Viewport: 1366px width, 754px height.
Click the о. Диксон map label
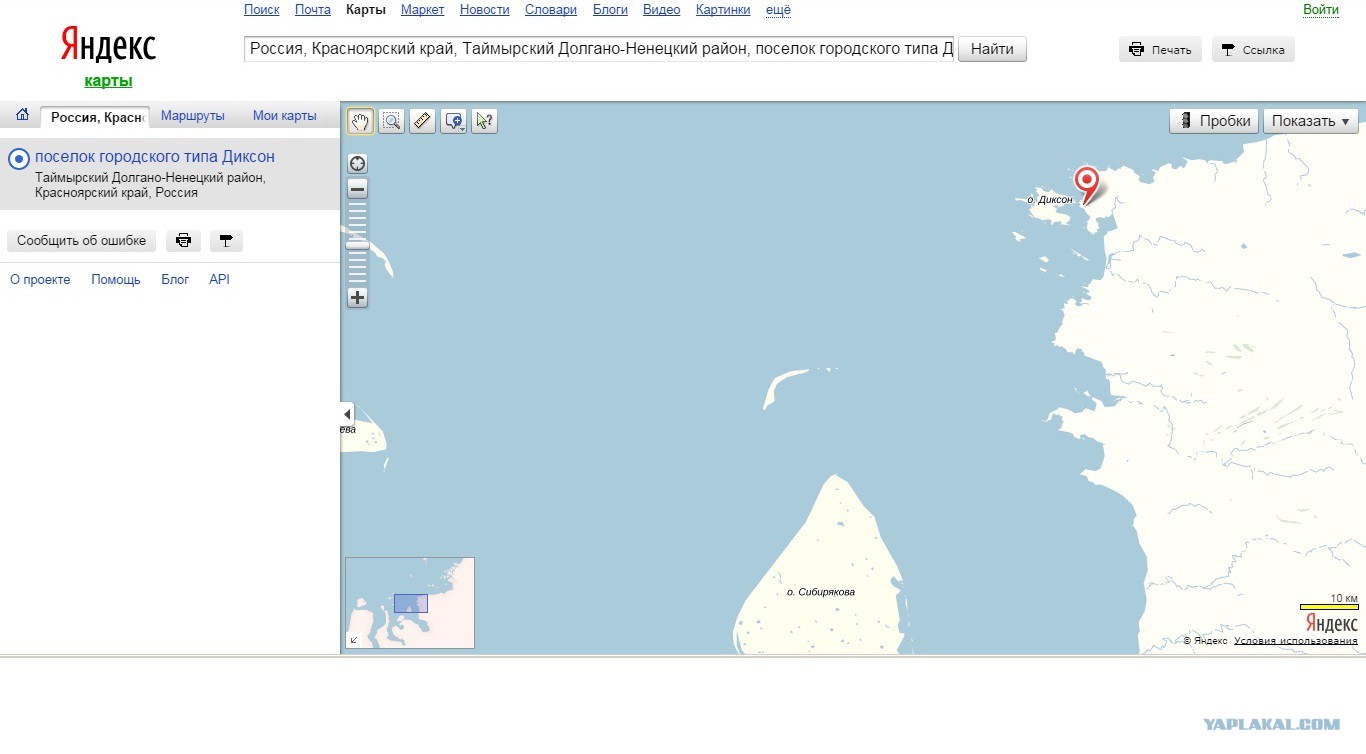tap(1050, 200)
